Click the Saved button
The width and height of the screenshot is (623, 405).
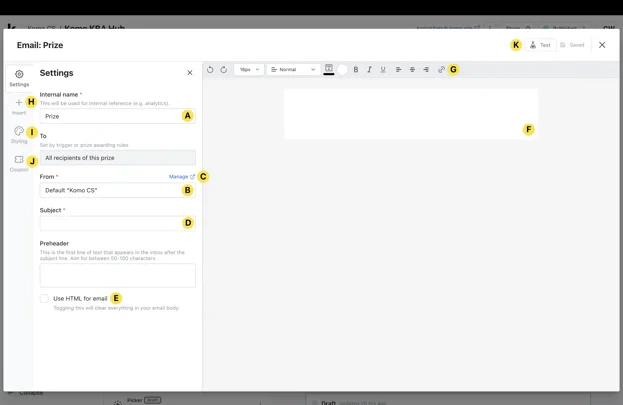point(572,45)
